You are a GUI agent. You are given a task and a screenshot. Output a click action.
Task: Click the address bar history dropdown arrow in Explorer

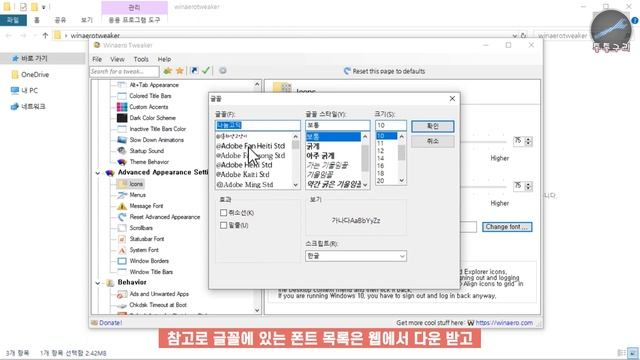click(x=514, y=36)
